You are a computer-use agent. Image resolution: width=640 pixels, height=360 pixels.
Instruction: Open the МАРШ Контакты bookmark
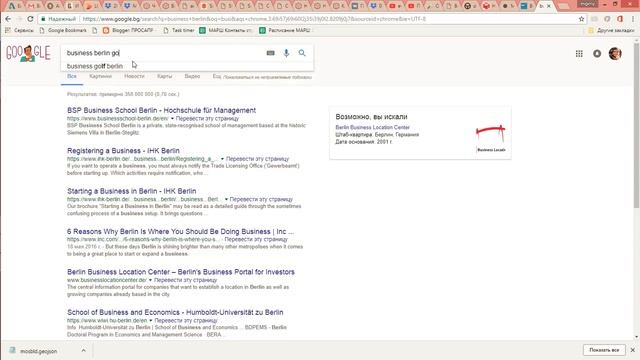coord(226,30)
